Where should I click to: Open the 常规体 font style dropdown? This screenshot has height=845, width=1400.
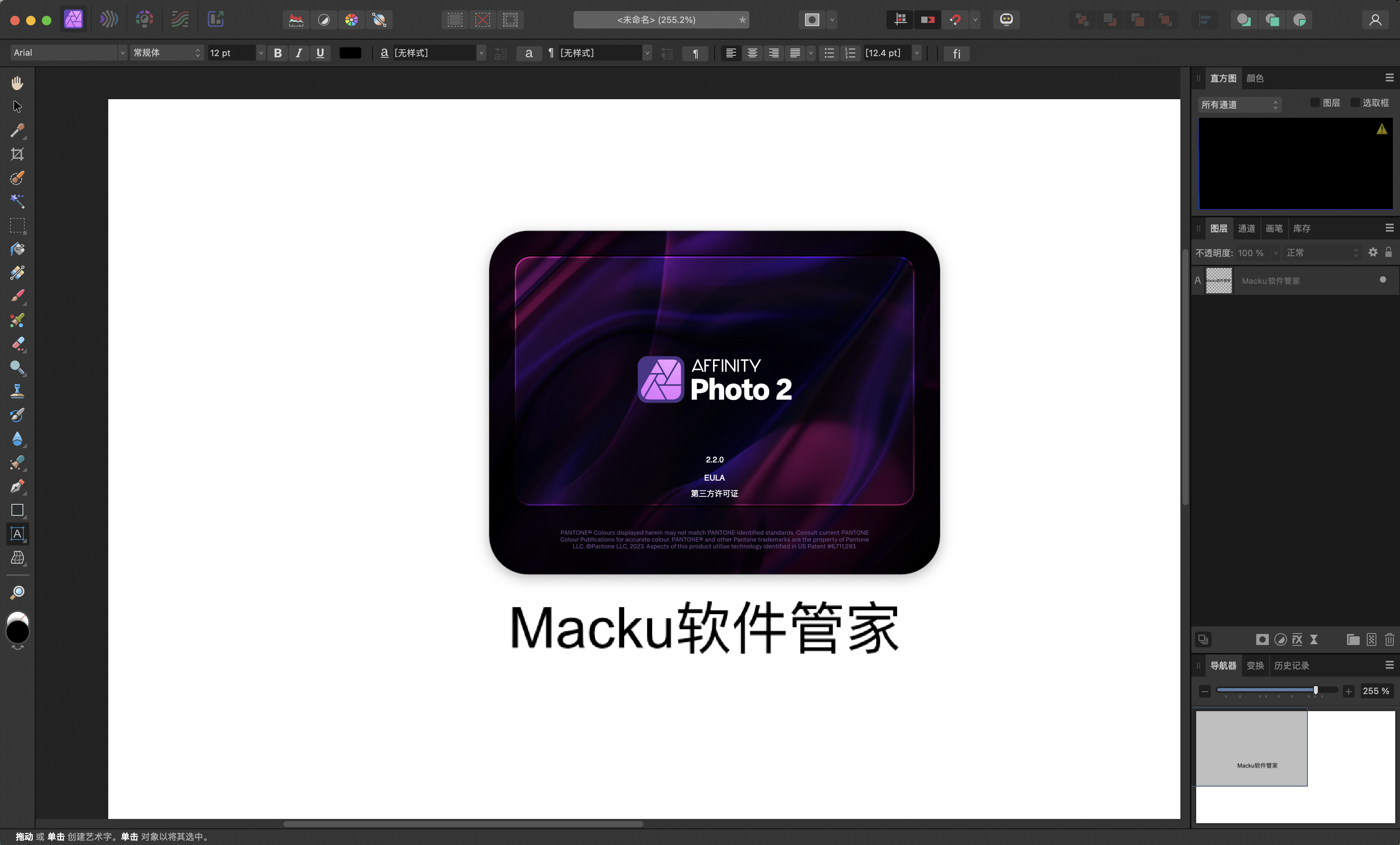(167, 53)
